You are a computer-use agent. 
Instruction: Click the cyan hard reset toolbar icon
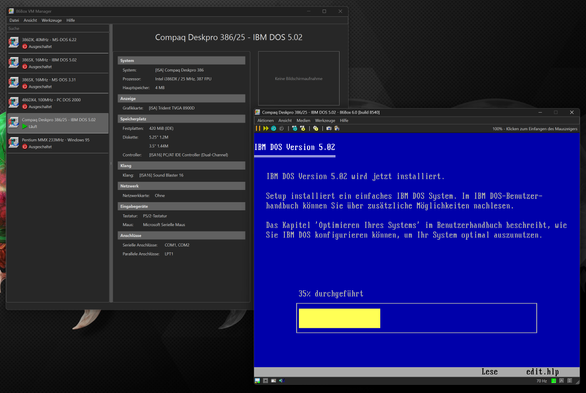[x=274, y=129]
